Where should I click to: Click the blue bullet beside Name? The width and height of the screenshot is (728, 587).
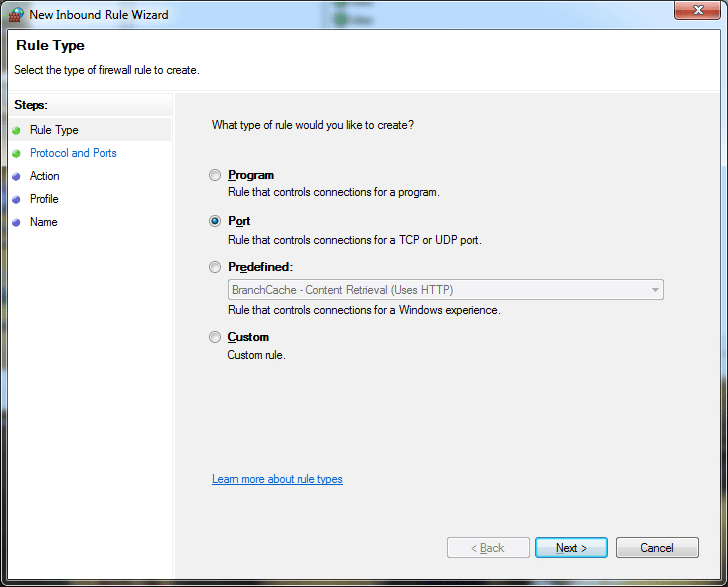[x=16, y=222]
